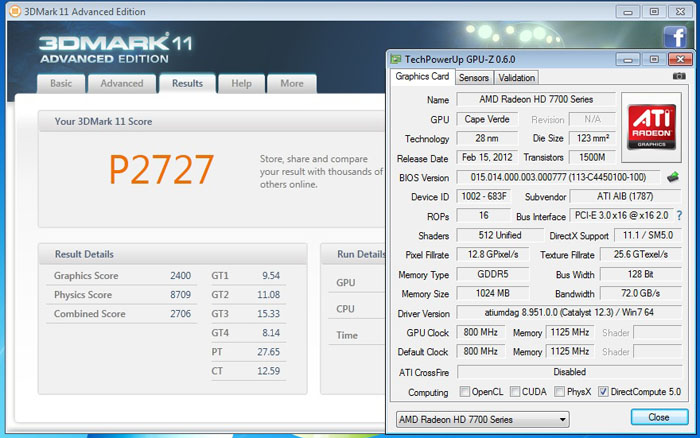Click the GT4 value 8.14
Screen dimensions: 700x438
(271, 333)
